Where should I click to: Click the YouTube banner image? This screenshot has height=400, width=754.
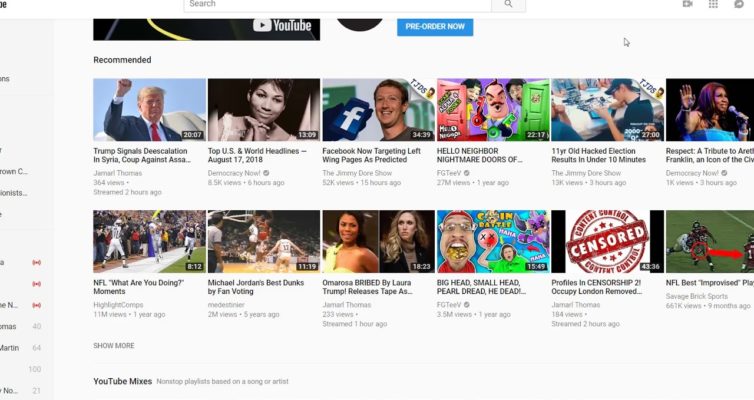coord(206,29)
